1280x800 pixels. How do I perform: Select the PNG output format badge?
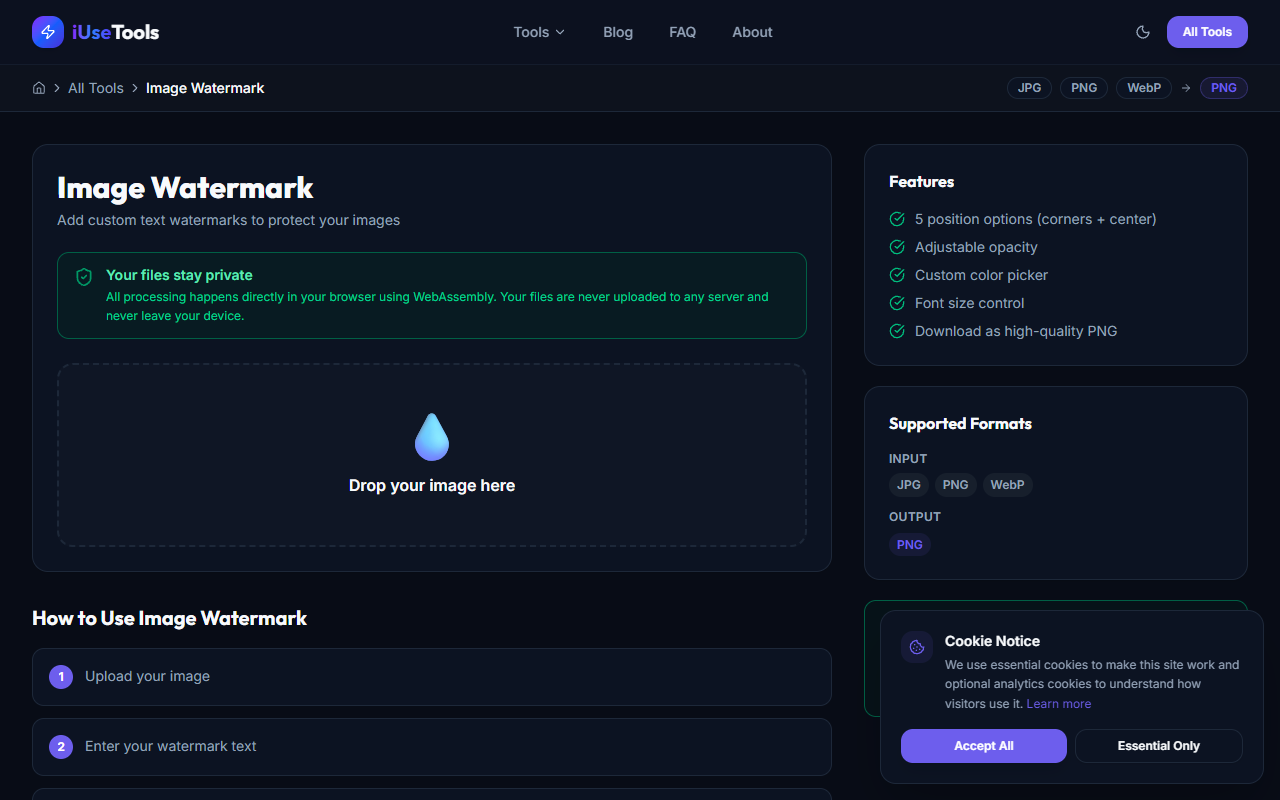(1223, 88)
